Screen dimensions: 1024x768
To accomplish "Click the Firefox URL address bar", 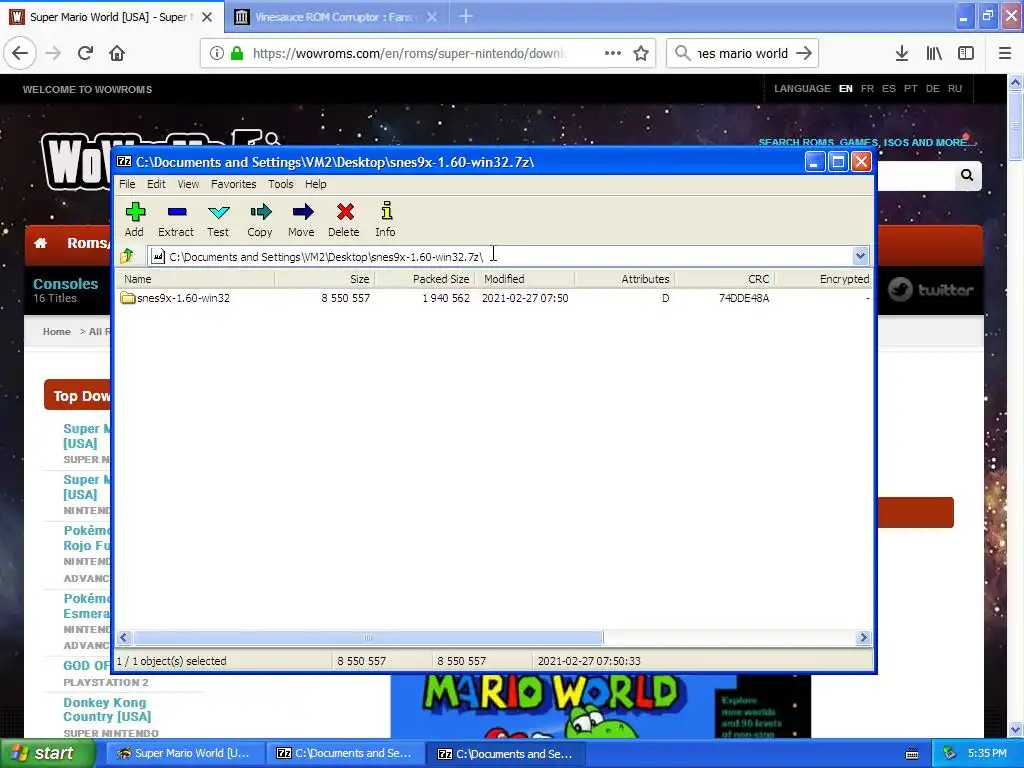I will pos(409,54).
